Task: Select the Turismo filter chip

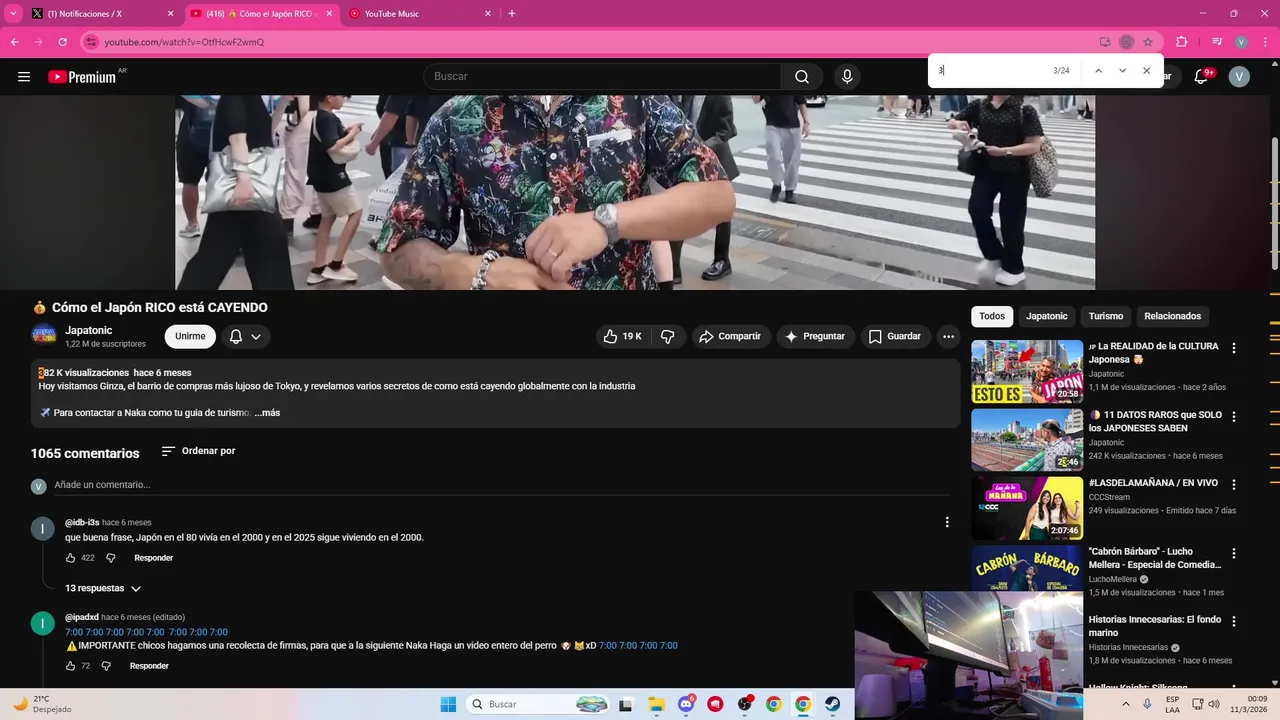Action: click(1106, 316)
